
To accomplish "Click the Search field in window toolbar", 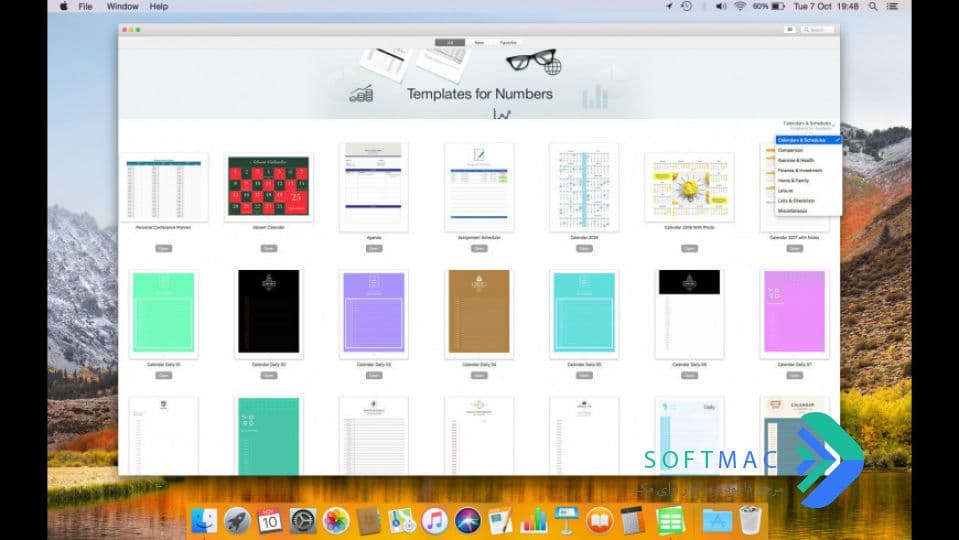I will click(818, 29).
